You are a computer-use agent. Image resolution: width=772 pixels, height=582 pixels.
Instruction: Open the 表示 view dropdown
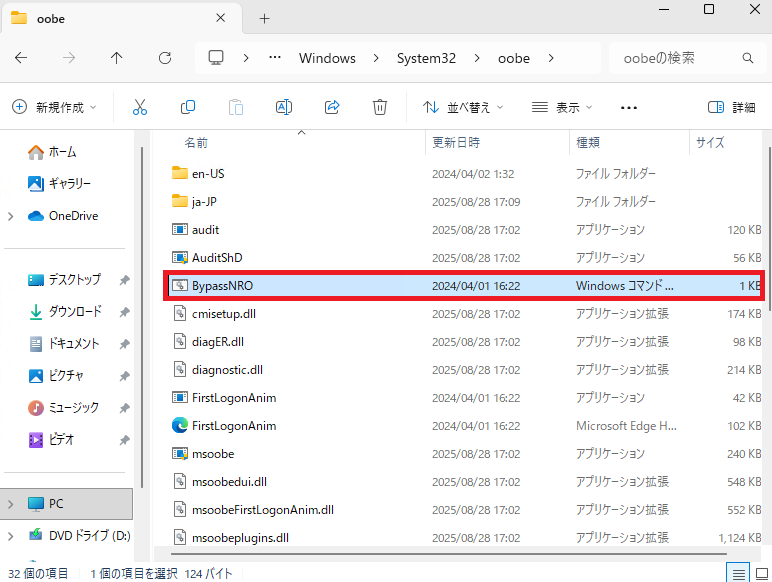click(562, 107)
